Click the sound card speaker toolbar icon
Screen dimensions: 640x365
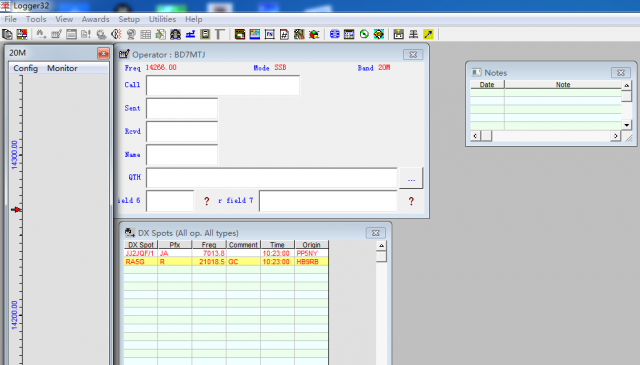click(x=116, y=34)
